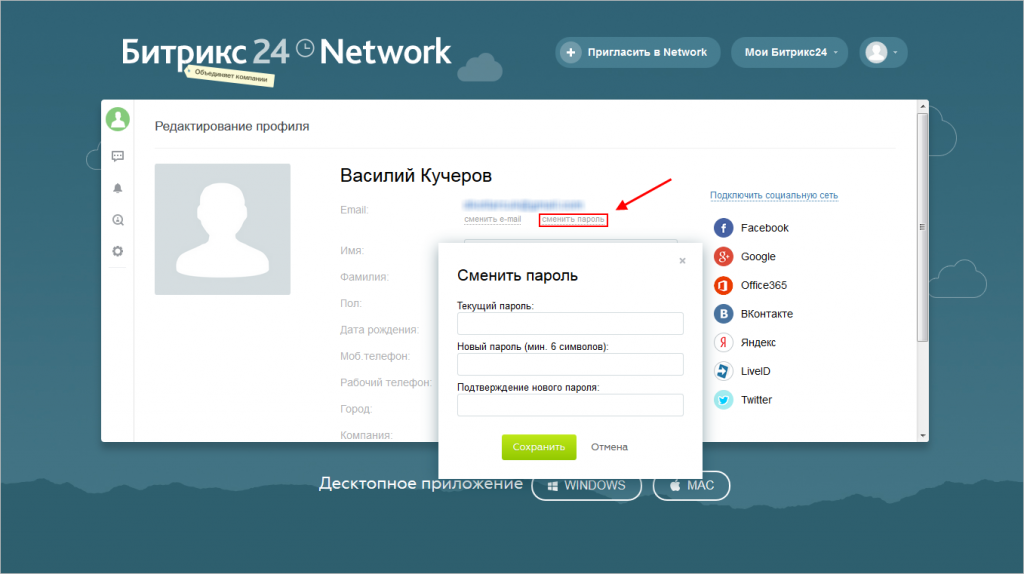1024x574 pixels.
Task: Focus the Подтверждение нового пароля field
Action: pyautogui.click(x=570, y=405)
